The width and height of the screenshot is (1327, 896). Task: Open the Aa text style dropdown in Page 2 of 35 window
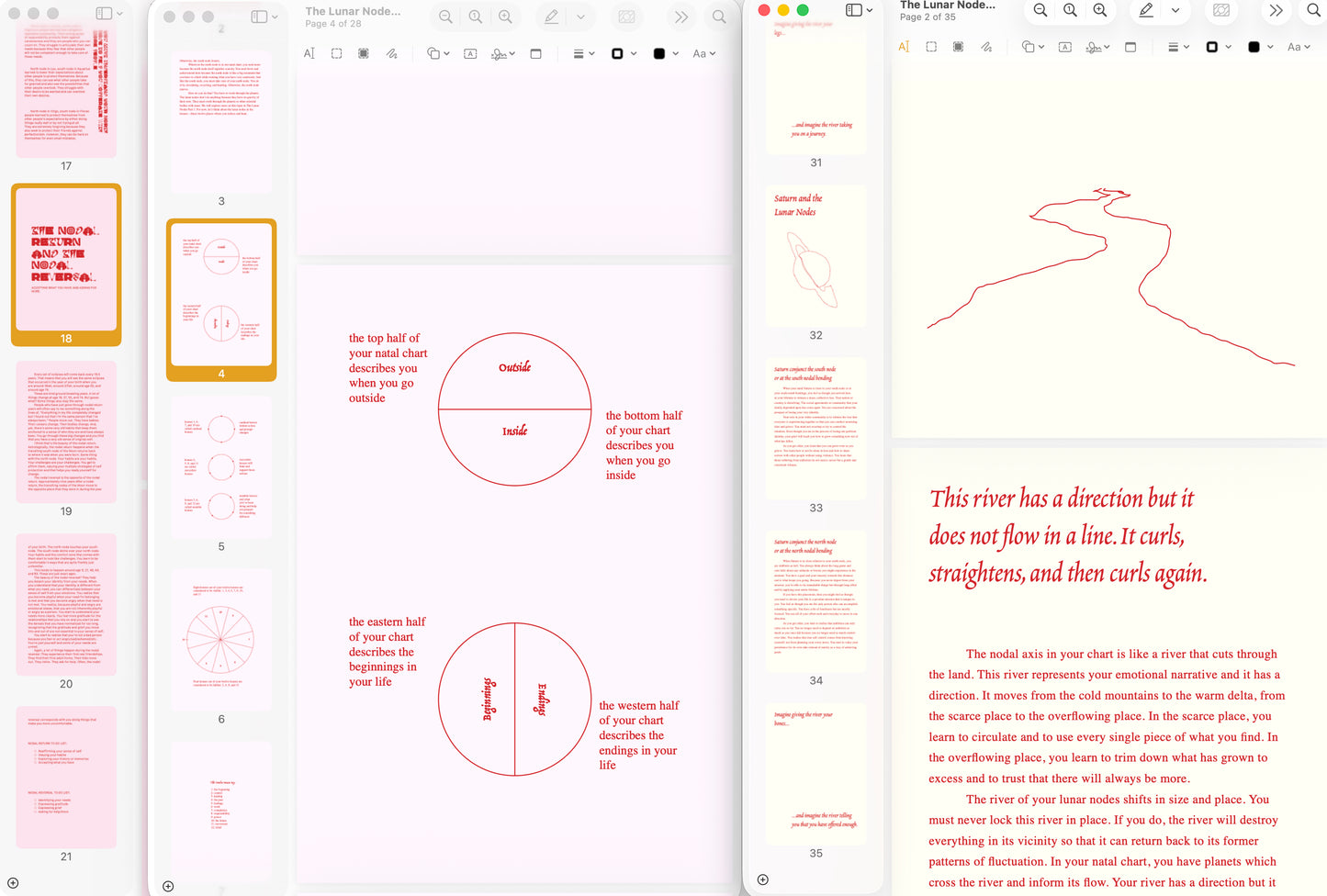pyautogui.click(x=1299, y=47)
